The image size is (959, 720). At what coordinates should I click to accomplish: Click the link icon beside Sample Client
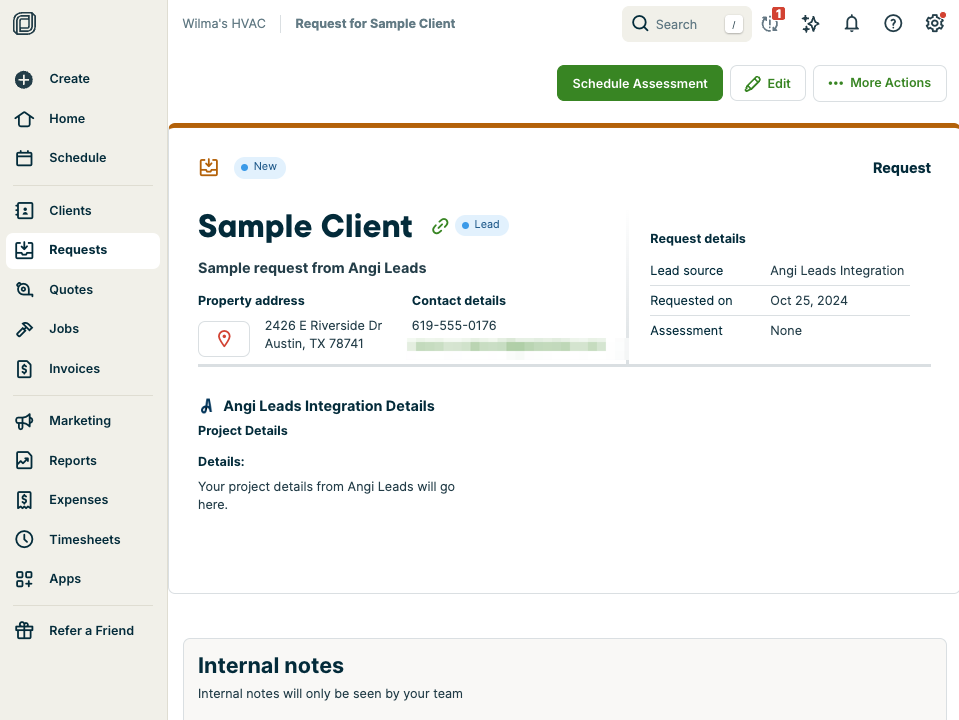click(x=439, y=226)
